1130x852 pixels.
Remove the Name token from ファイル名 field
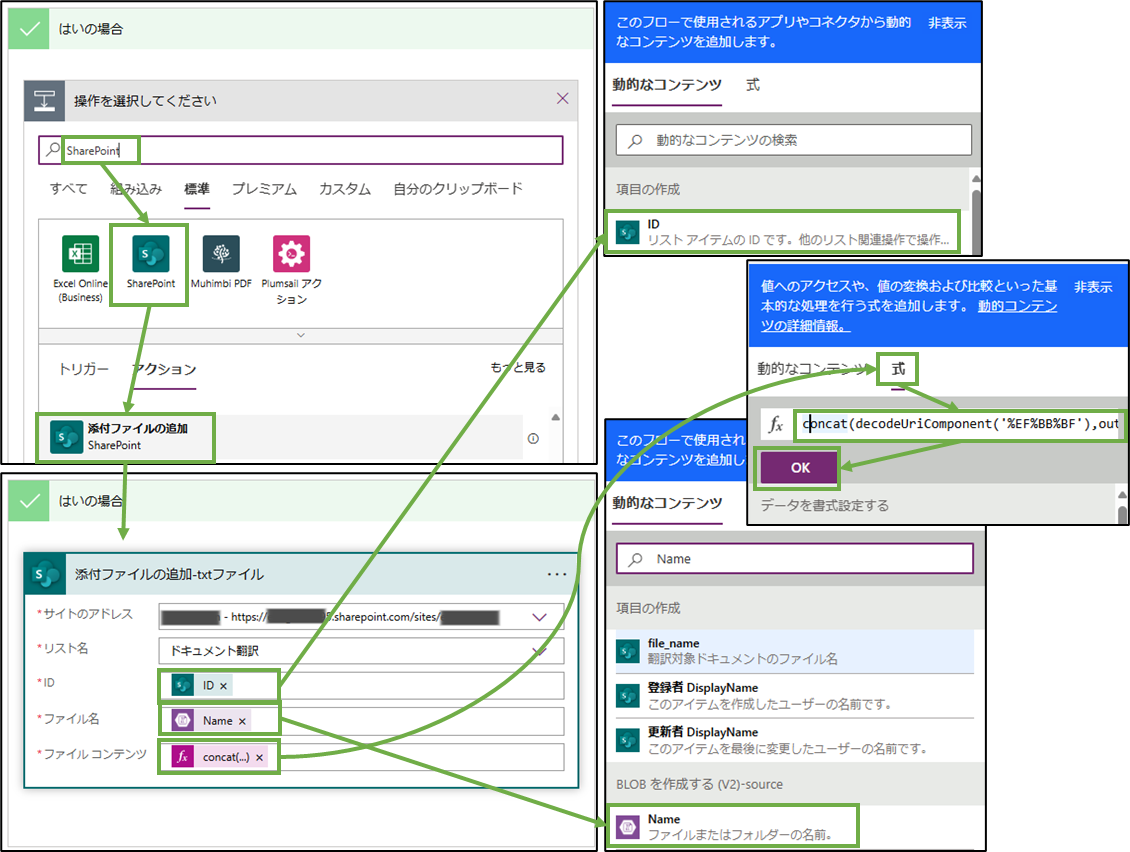(x=242, y=722)
